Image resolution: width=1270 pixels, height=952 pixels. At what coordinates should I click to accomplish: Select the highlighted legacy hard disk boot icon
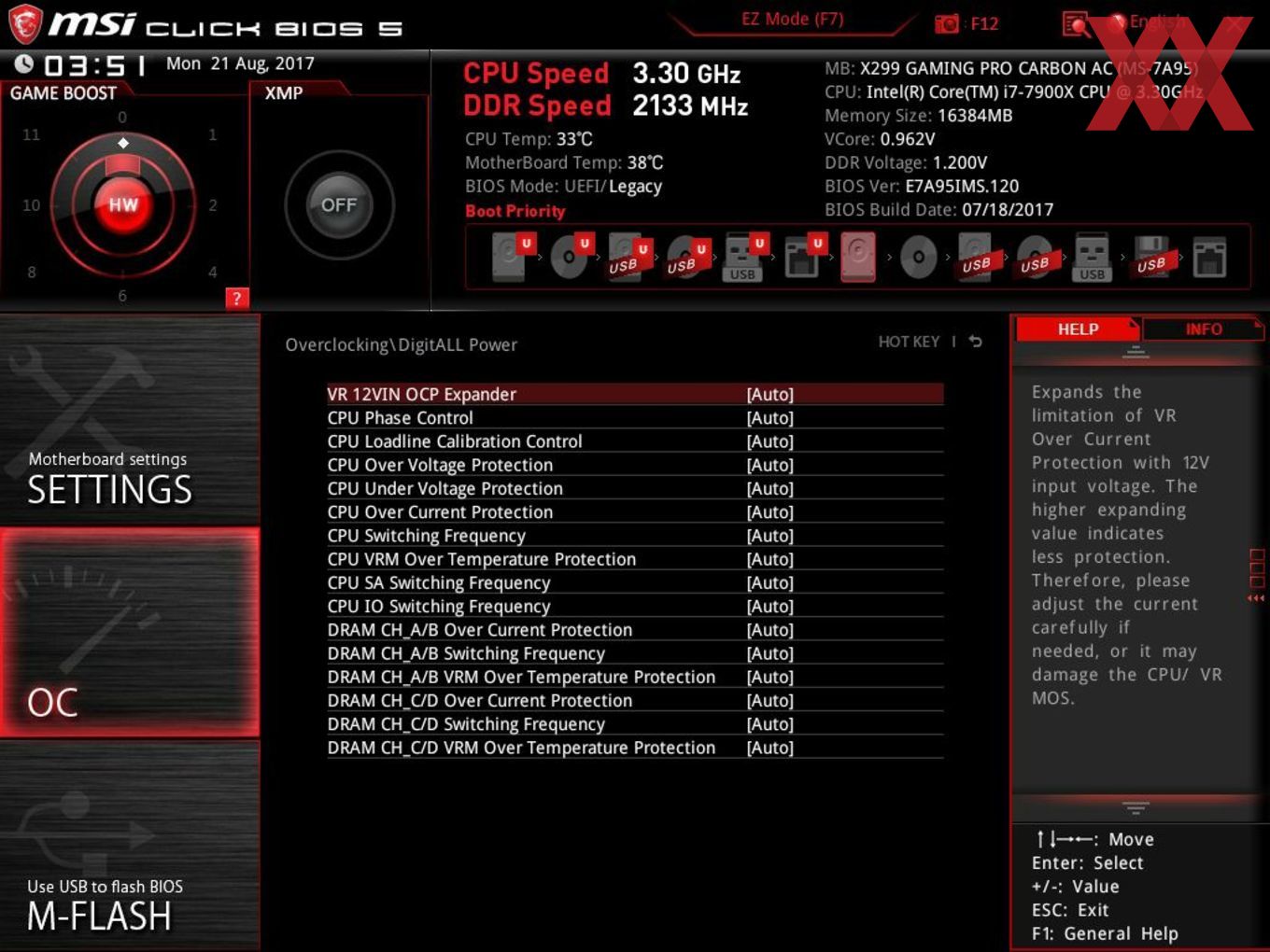858,257
